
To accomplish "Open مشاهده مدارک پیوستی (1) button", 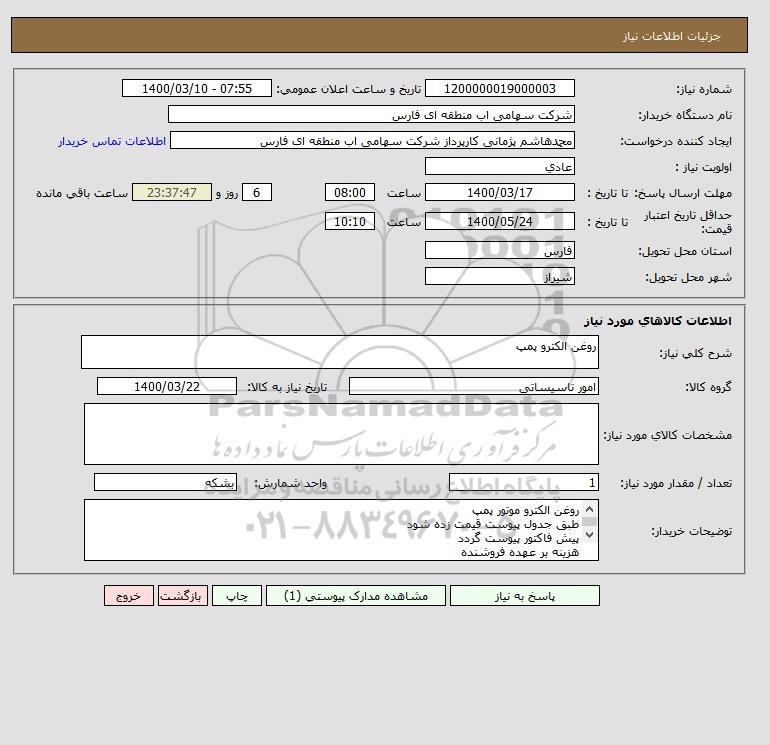I will tap(356, 596).
